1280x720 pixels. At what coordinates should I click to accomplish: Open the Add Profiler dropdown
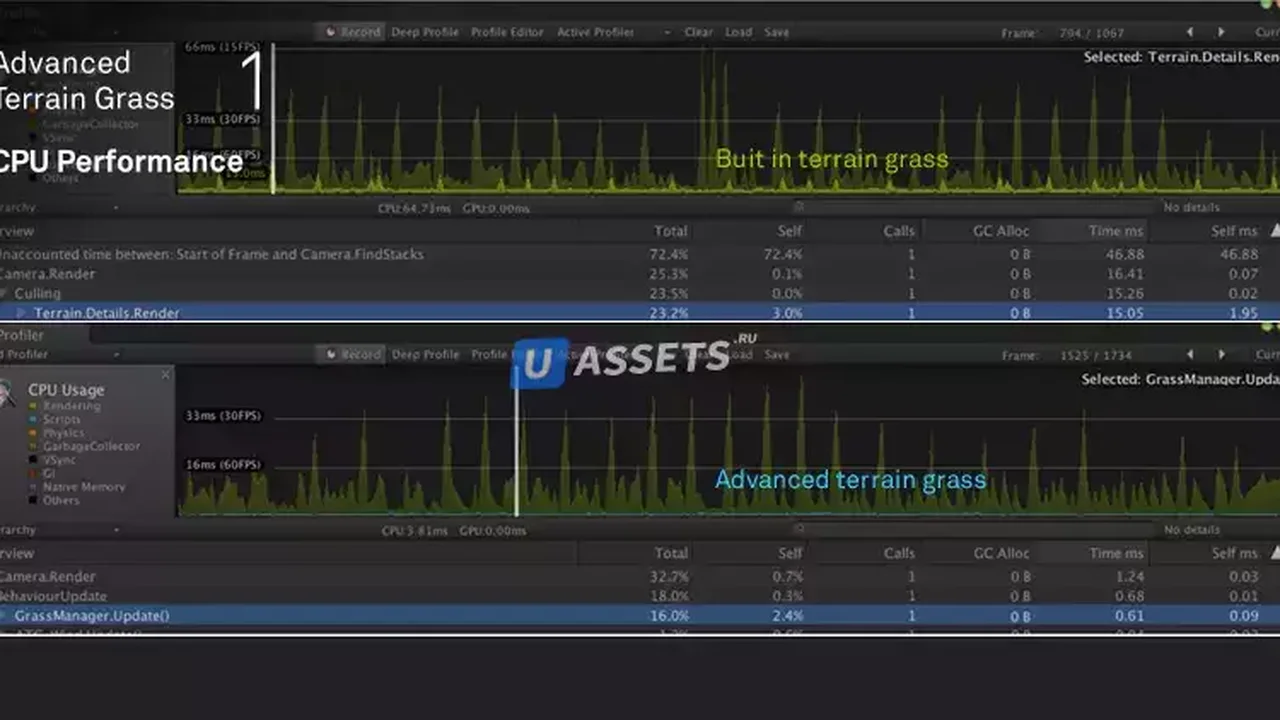pyautogui.click(x=60, y=354)
